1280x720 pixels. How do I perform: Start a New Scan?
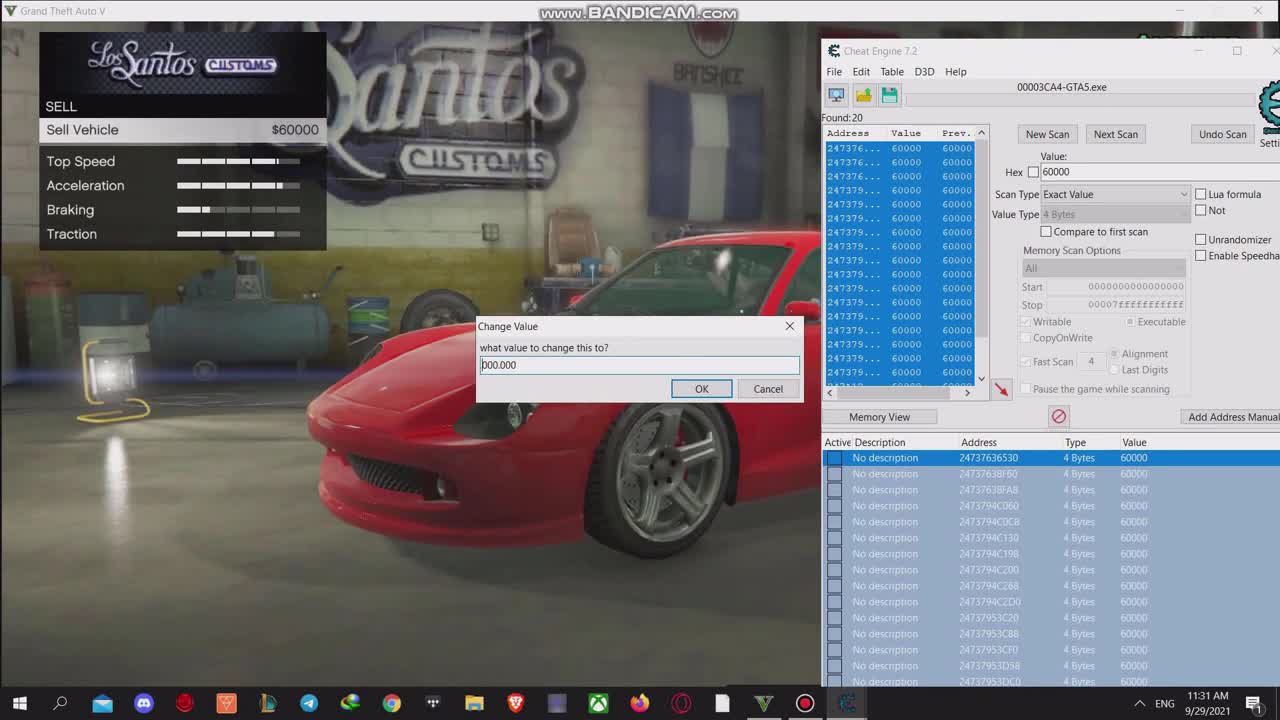click(x=1047, y=134)
